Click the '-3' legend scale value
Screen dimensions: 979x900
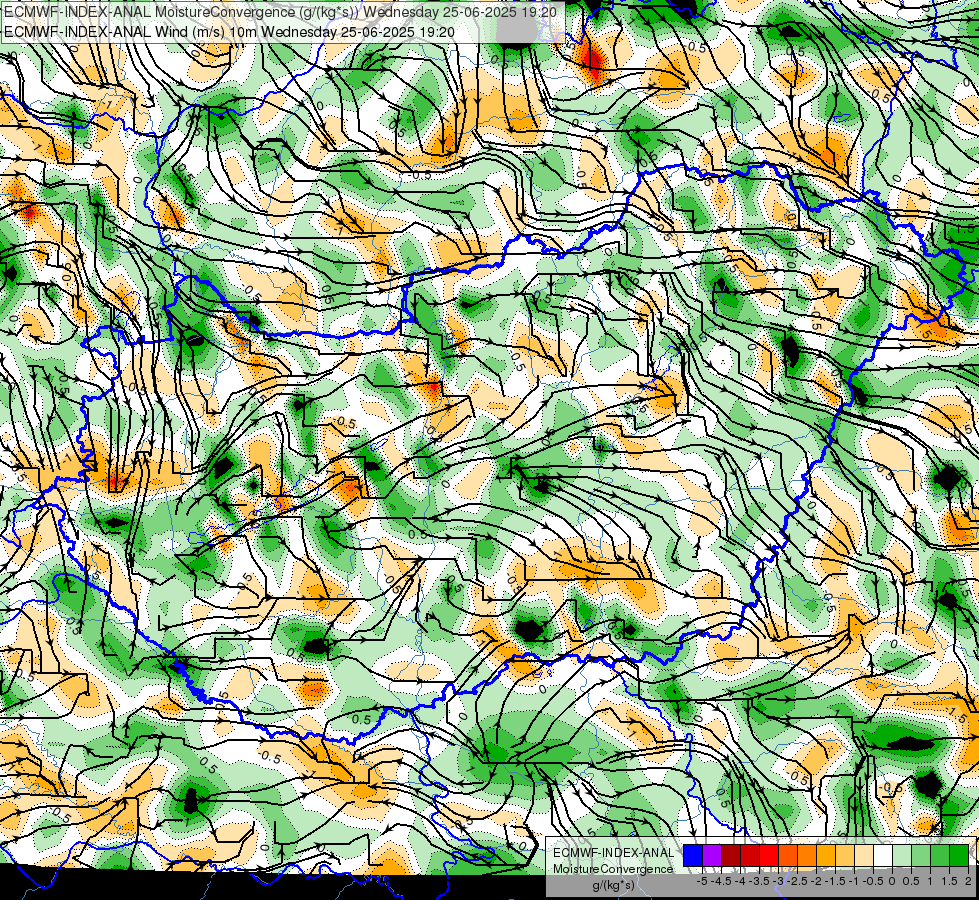click(779, 881)
